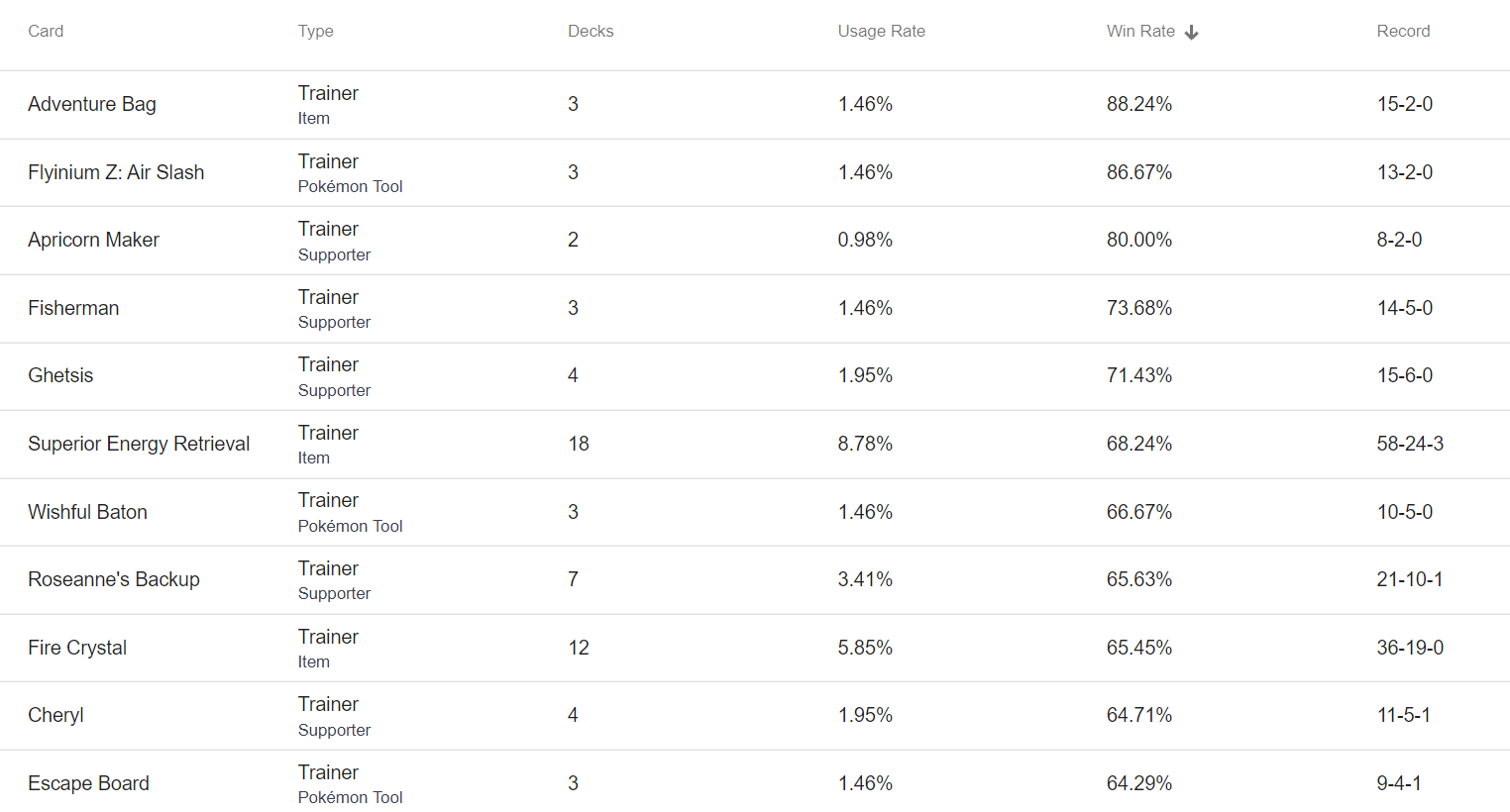Image resolution: width=1510 pixels, height=812 pixels.
Task: Select the Apricorn Maker card row
Action: [x=755, y=240]
